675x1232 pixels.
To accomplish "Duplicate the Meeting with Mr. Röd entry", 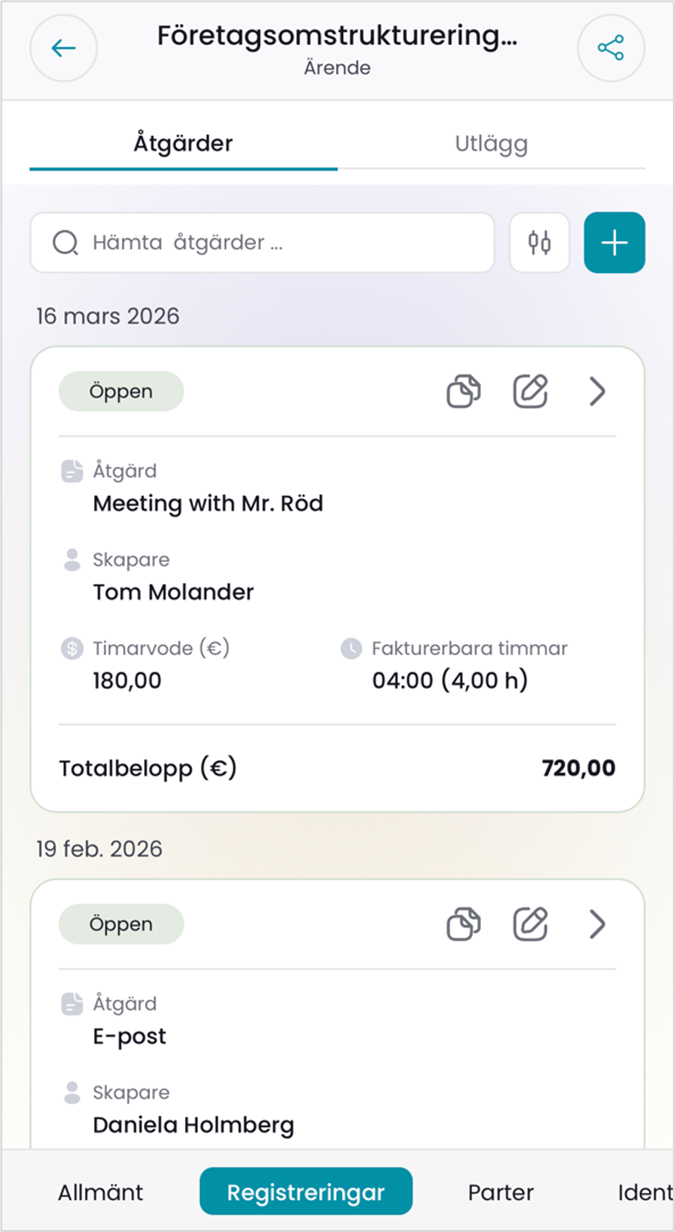I will 464,392.
